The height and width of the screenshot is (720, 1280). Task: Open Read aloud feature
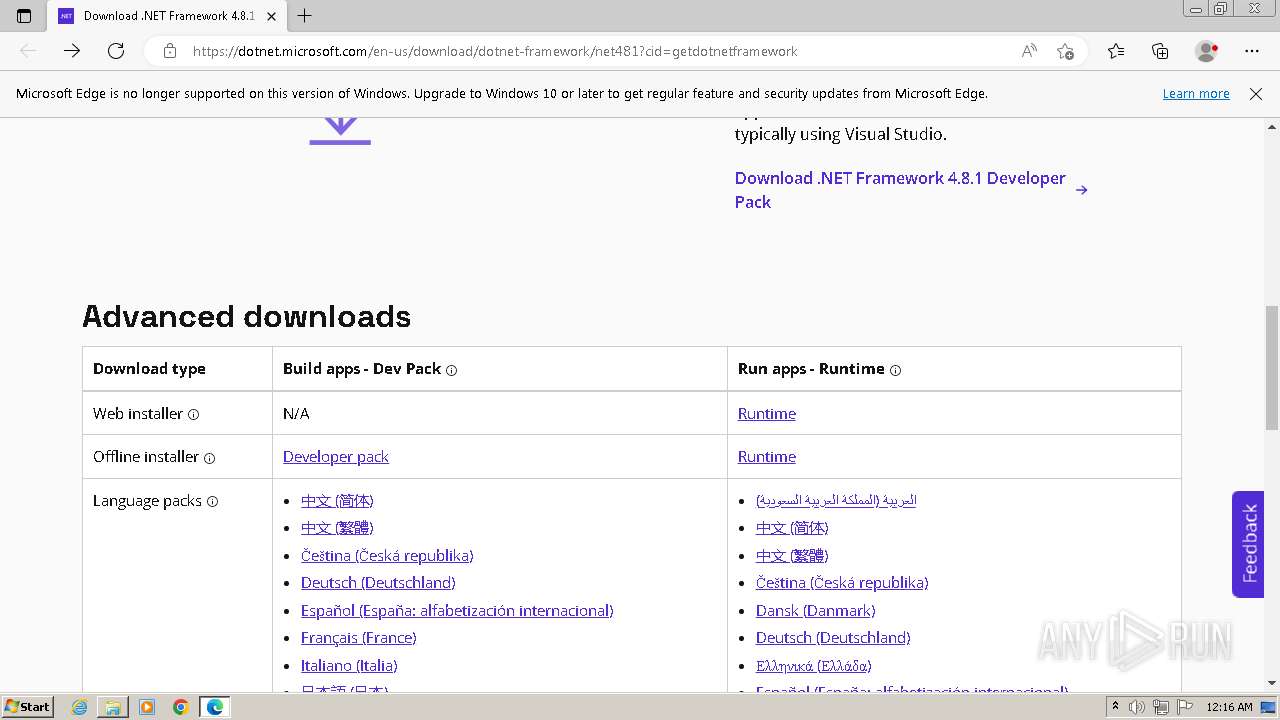(x=1029, y=51)
